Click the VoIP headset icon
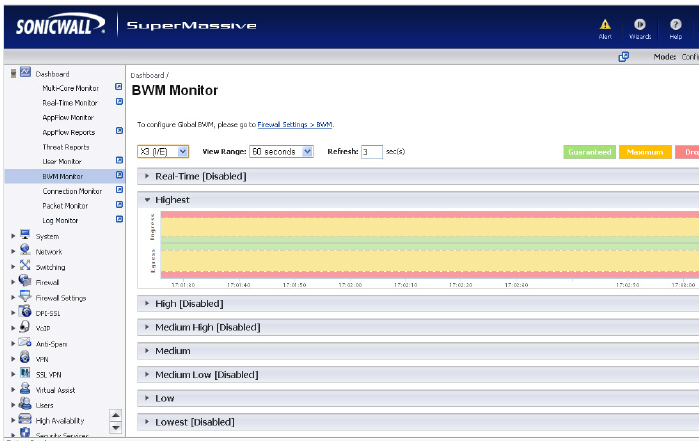Viewport: 699px width, 443px height. [x=25, y=327]
